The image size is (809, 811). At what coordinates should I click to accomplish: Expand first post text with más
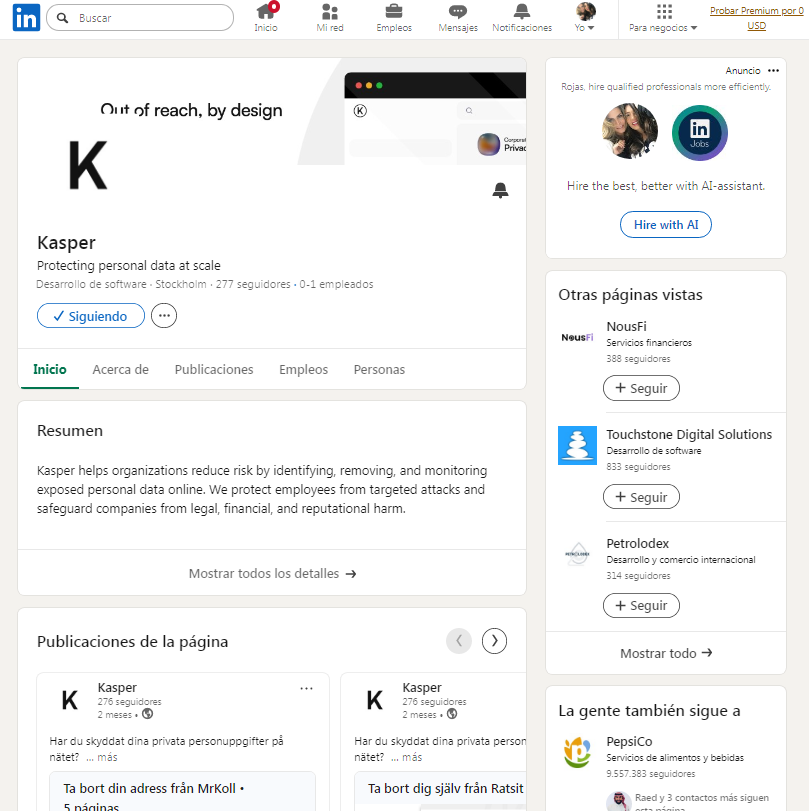point(102,757)
